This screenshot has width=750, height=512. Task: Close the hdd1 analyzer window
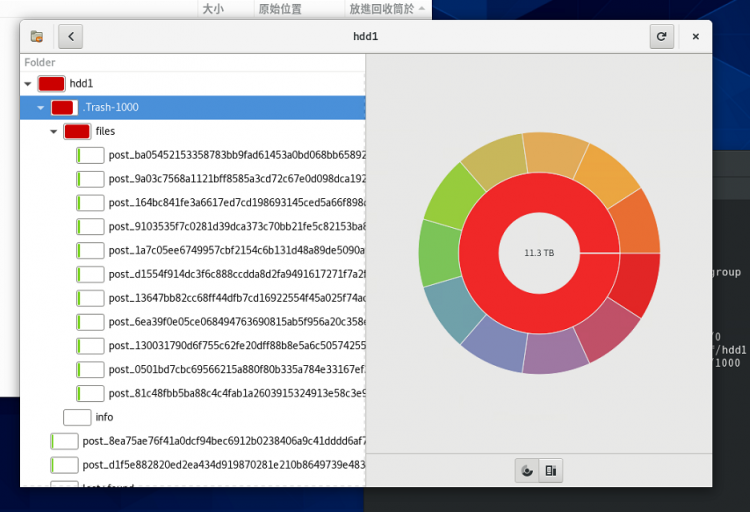pos(695,37)
